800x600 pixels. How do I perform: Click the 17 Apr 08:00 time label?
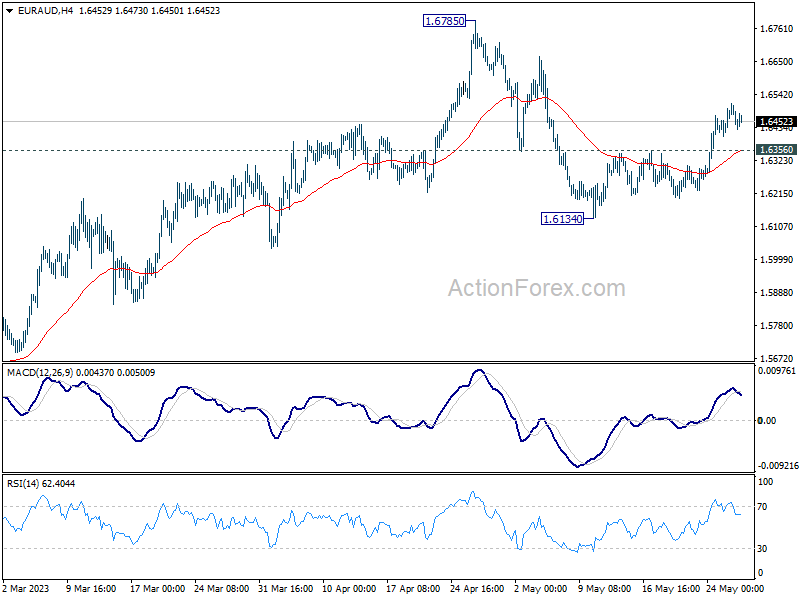pos(413,589)
